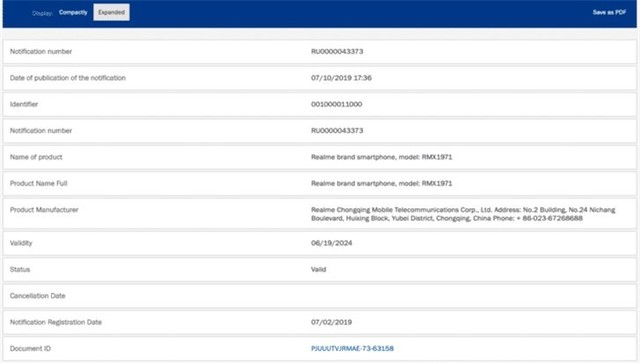
Task: Click the Document ID label
Action: point(30,348)
